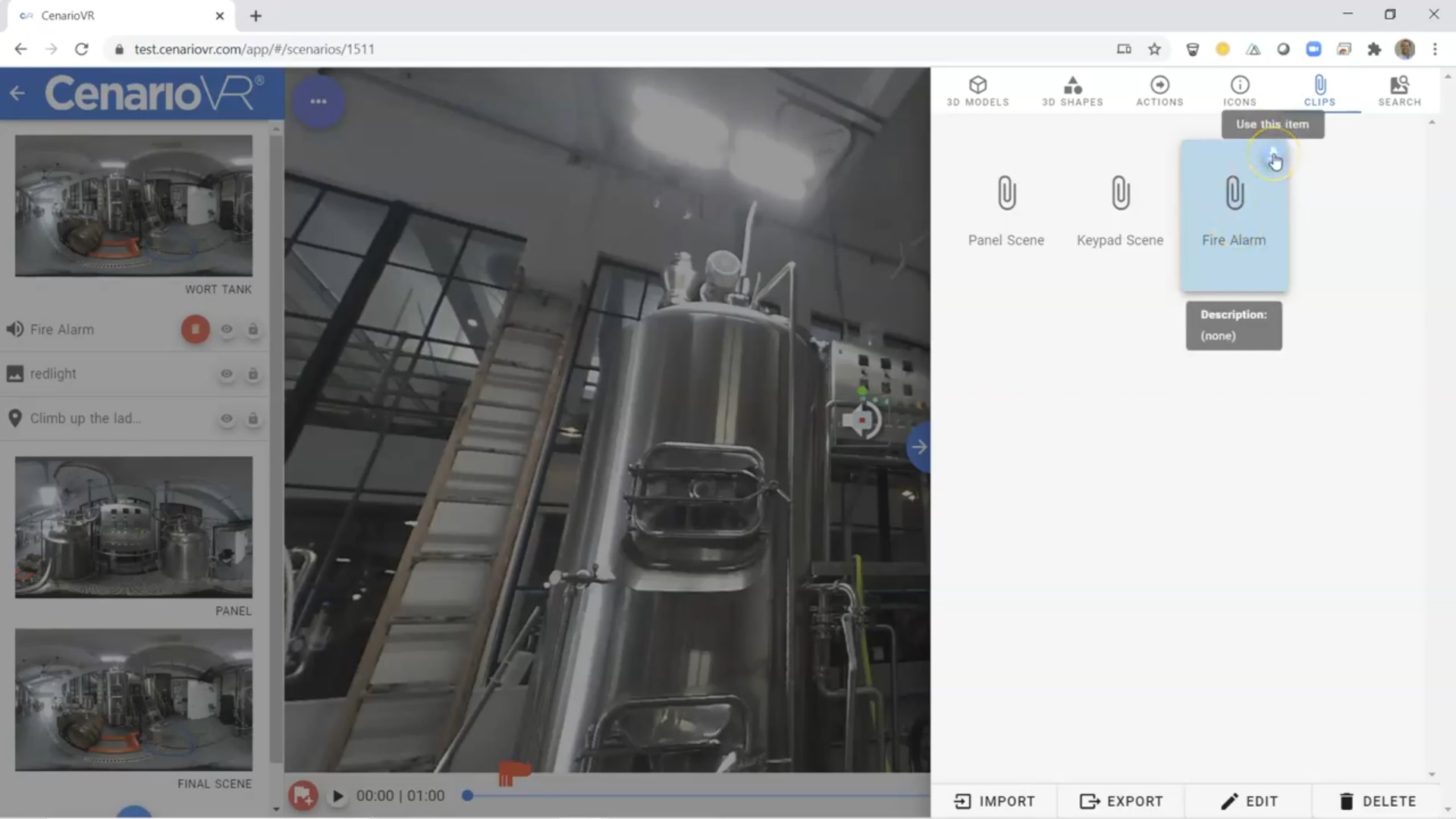Open the Chrome profile avatar

1404,49
